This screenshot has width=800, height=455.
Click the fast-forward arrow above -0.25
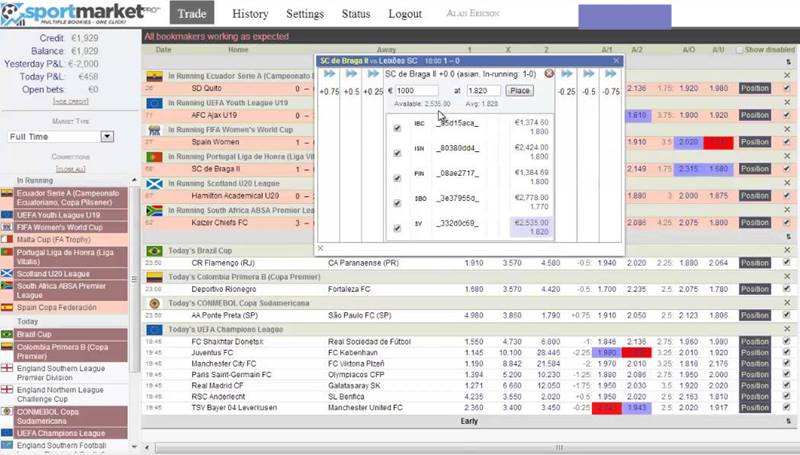click(567, 74)
